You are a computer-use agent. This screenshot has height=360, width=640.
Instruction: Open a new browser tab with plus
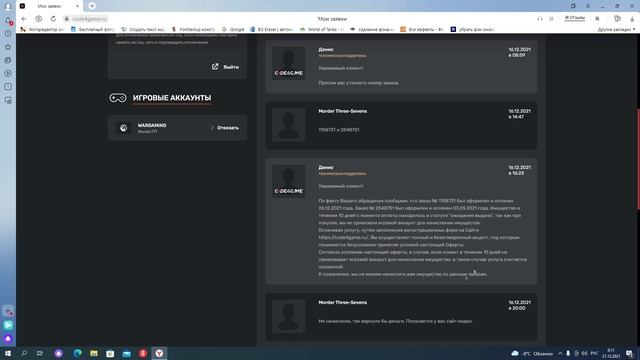(92, 6)
